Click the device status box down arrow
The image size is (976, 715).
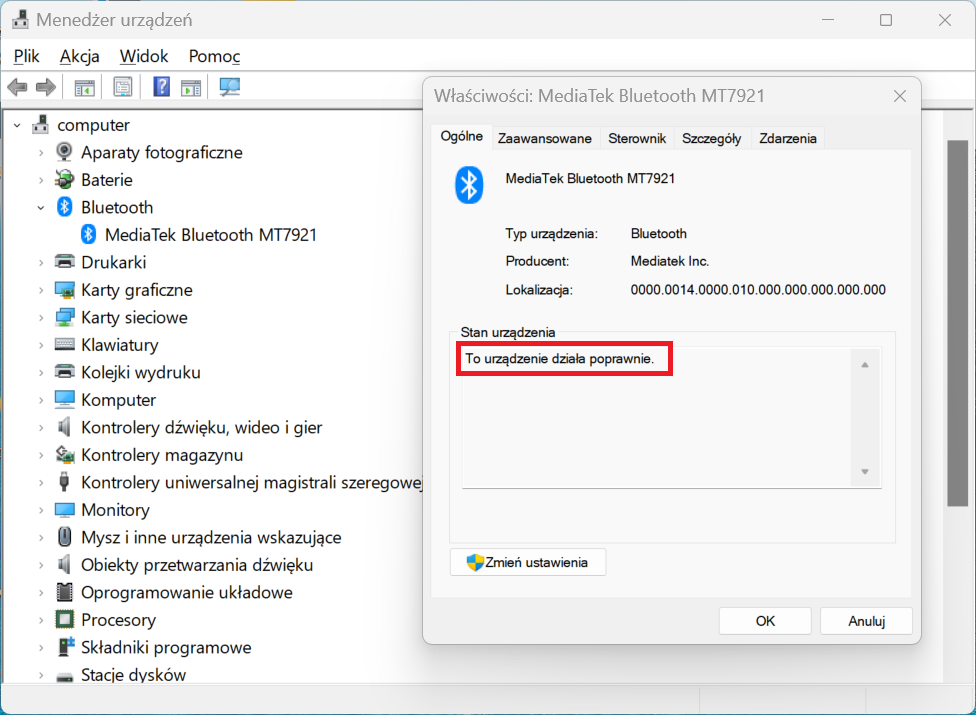pos(865,472)
